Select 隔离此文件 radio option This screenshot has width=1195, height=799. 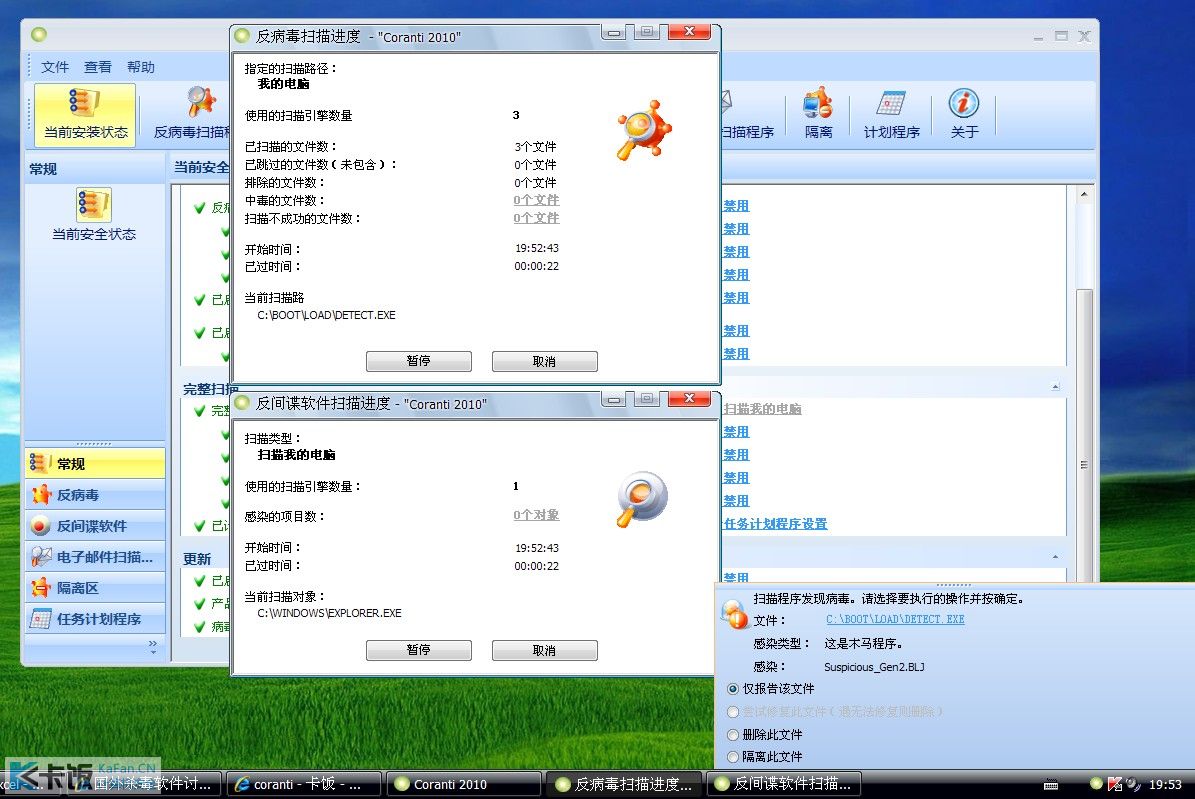(x=733, y=757)
